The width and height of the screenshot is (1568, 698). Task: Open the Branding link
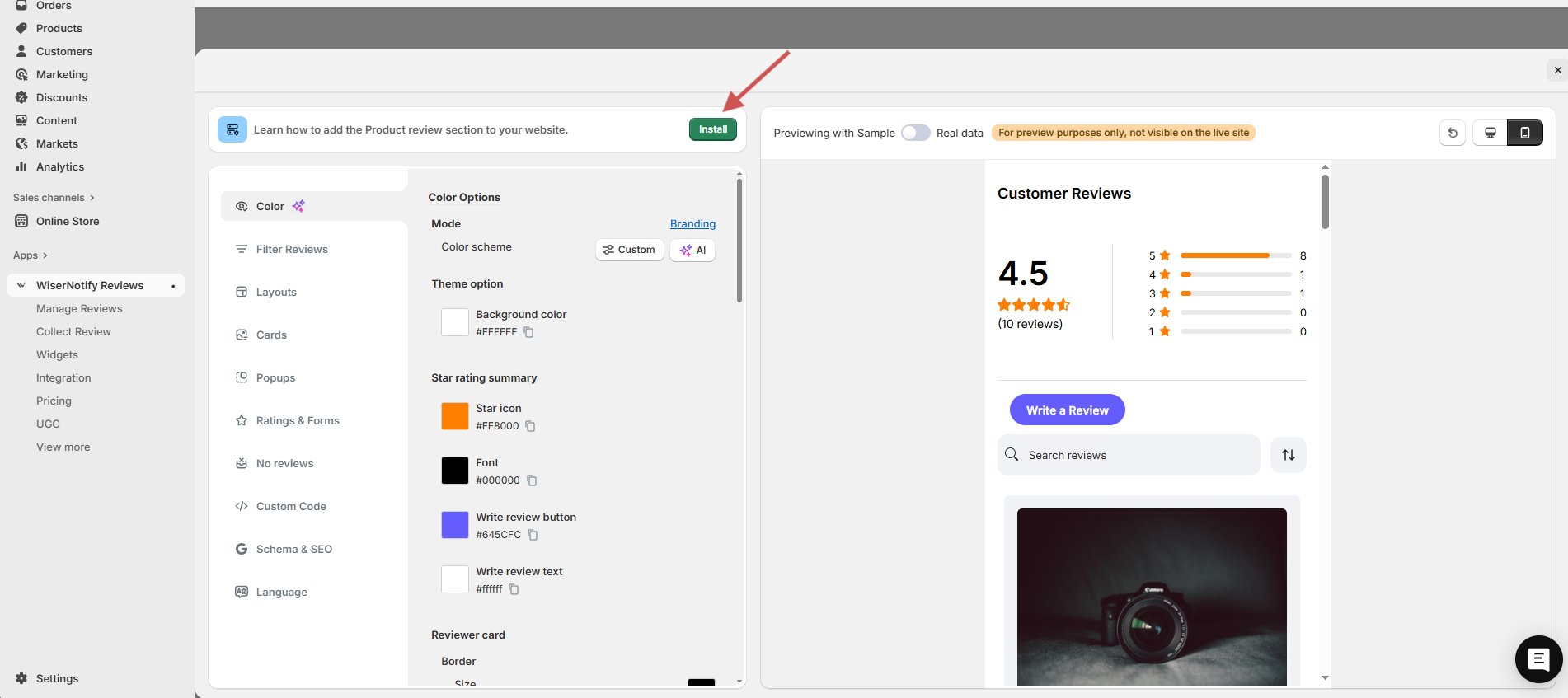(692, 223)
